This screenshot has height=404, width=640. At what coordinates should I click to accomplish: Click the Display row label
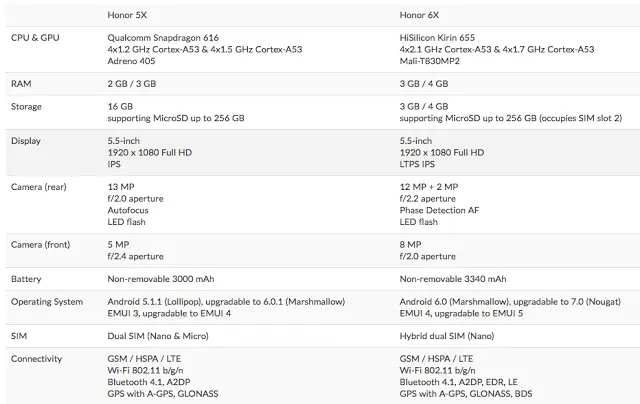[26, 141]
